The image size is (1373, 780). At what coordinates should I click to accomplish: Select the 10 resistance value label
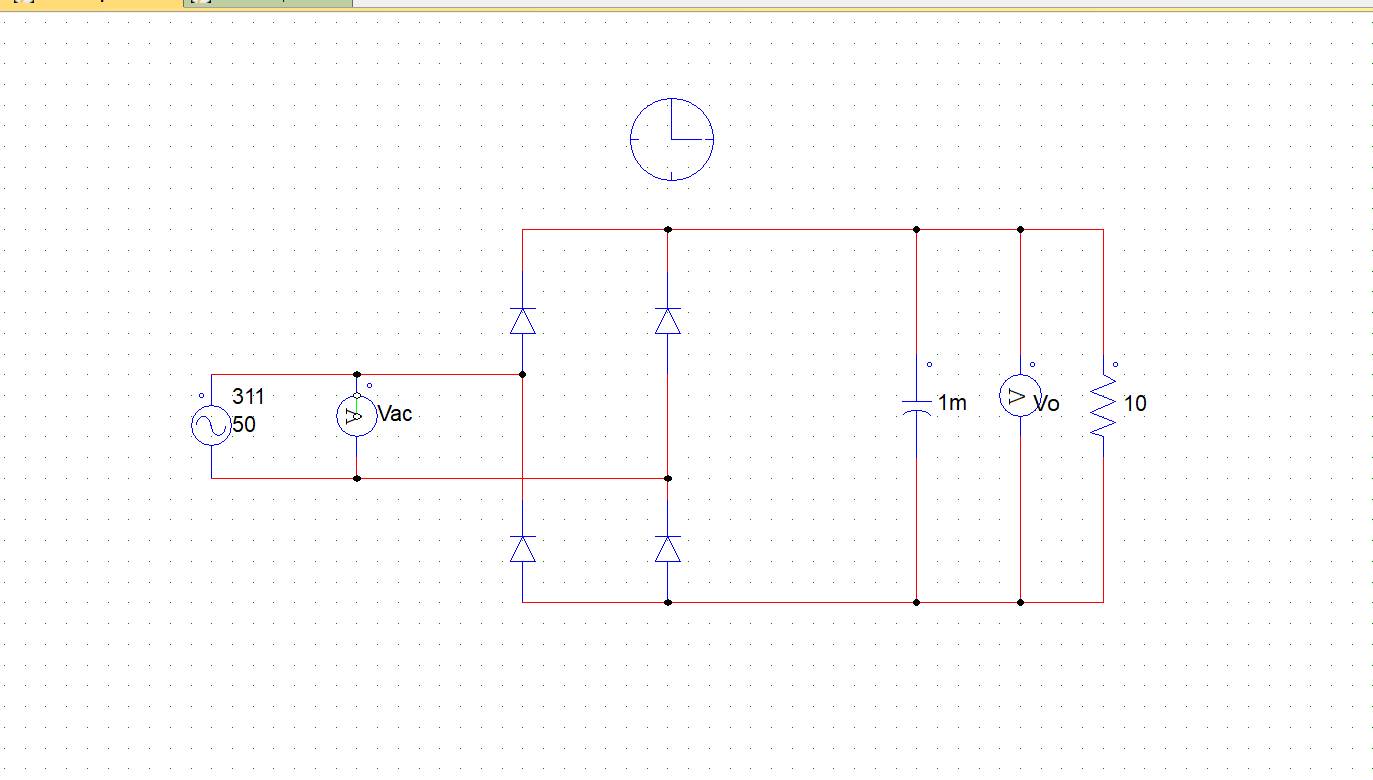point(1135,404)
